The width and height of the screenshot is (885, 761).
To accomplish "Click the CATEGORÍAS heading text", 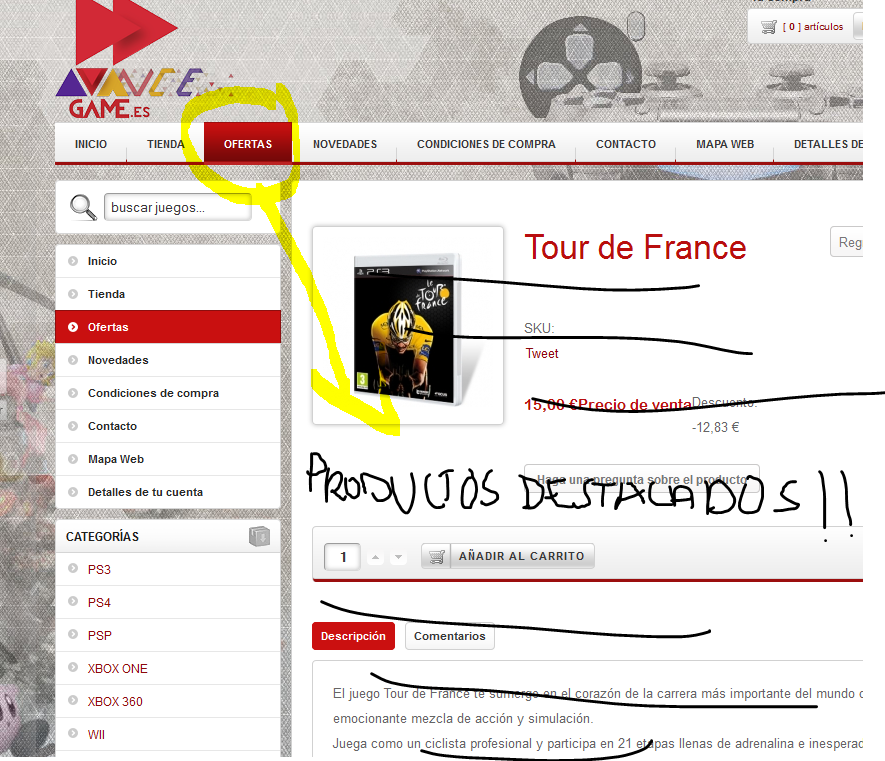I will pos(102,536).
